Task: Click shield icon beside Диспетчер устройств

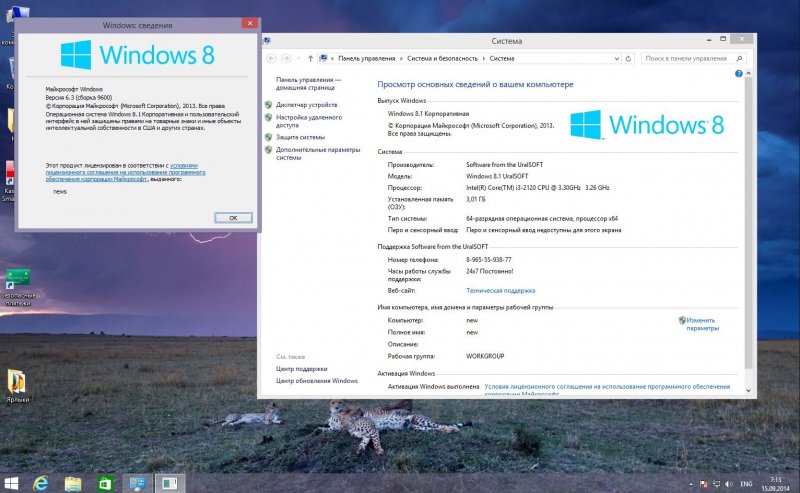Action: click(x=268, y=105)
